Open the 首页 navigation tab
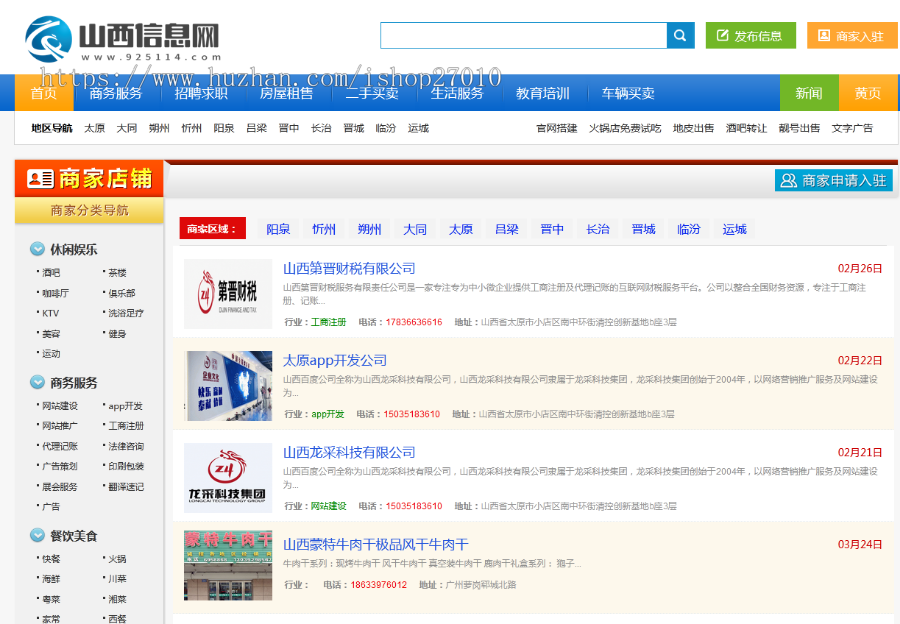 (x=44, y=93)
